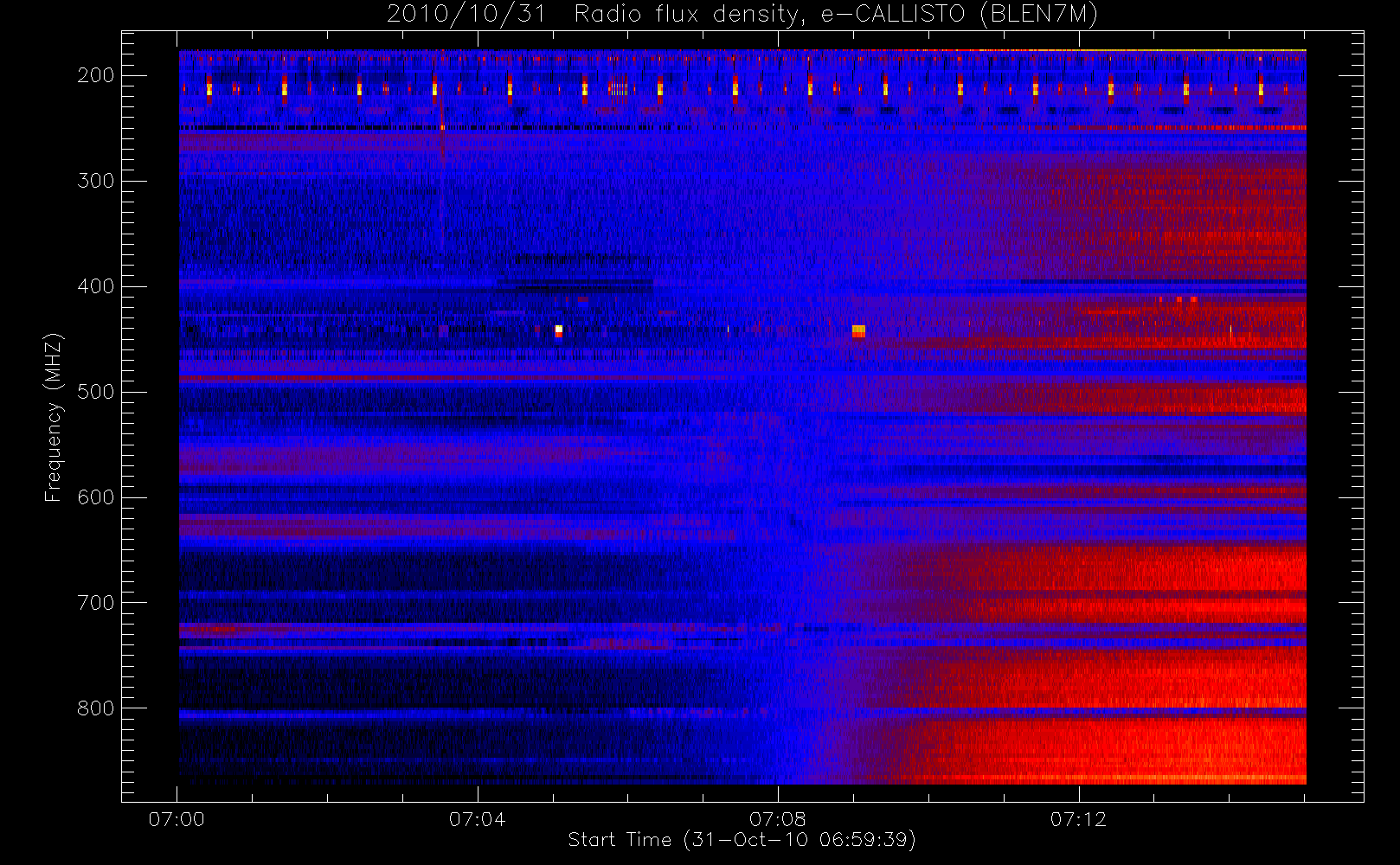This screenshot has height=865, width=1400.
Task: Click the '07:12' time tick label
Action: [x=1078, y=819]
